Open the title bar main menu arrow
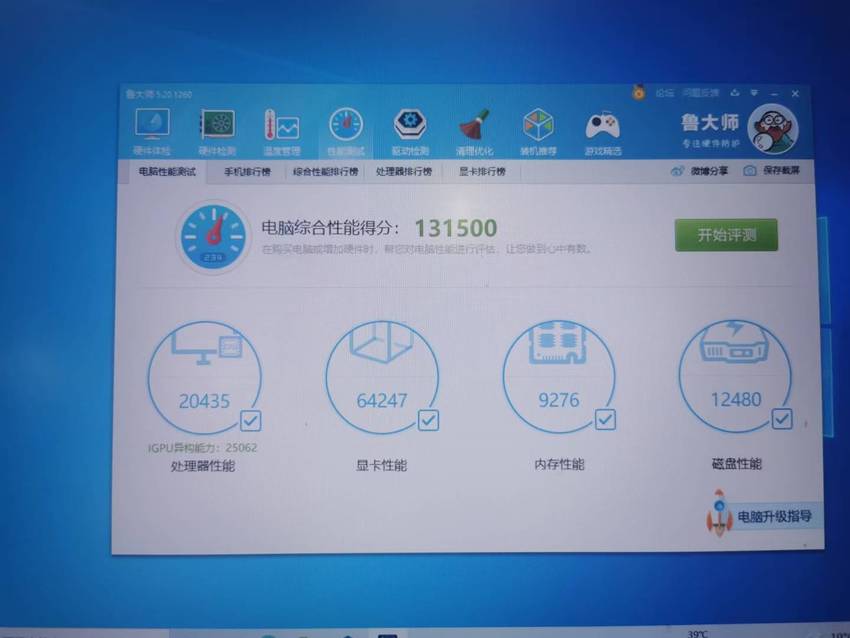 754,93
